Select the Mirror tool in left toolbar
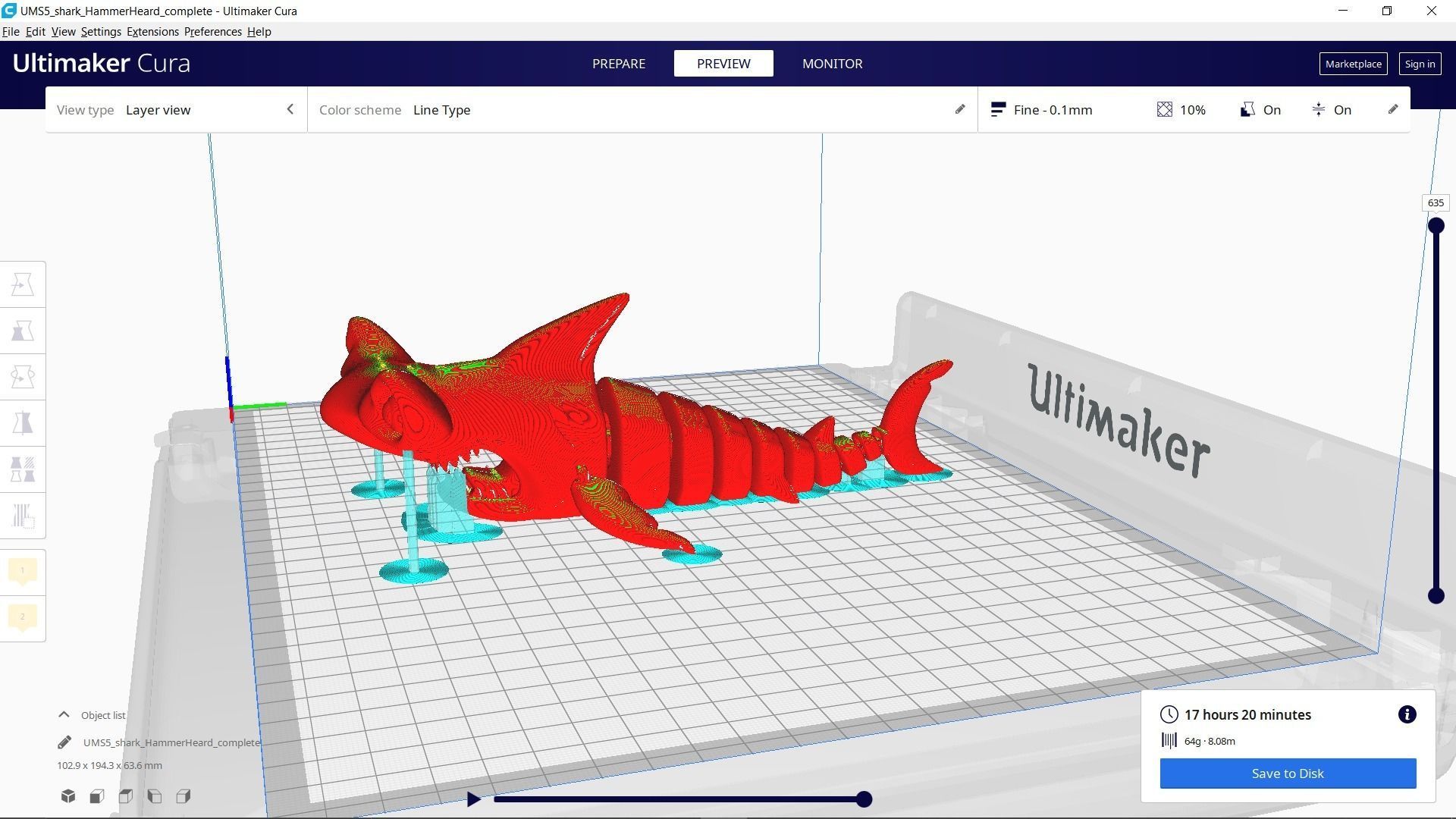The height and width of the screenshot is (819, 1456). point(23,423)
